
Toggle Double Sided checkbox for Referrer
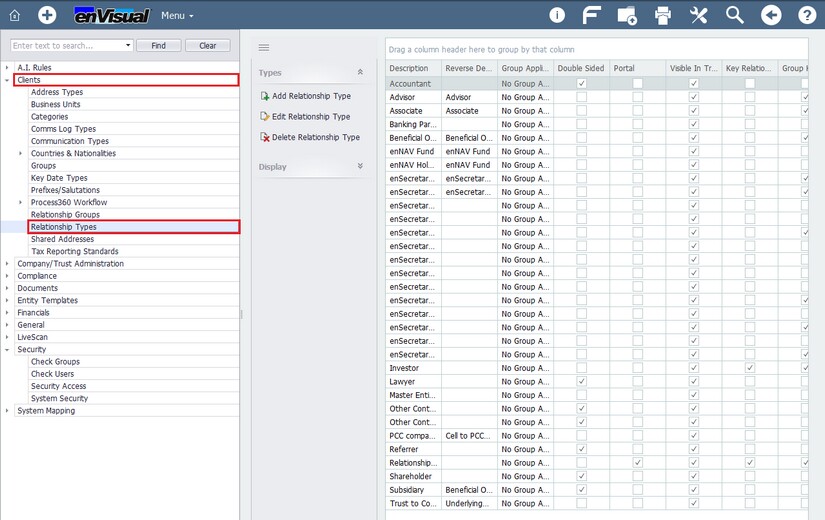tap(581, 449)
